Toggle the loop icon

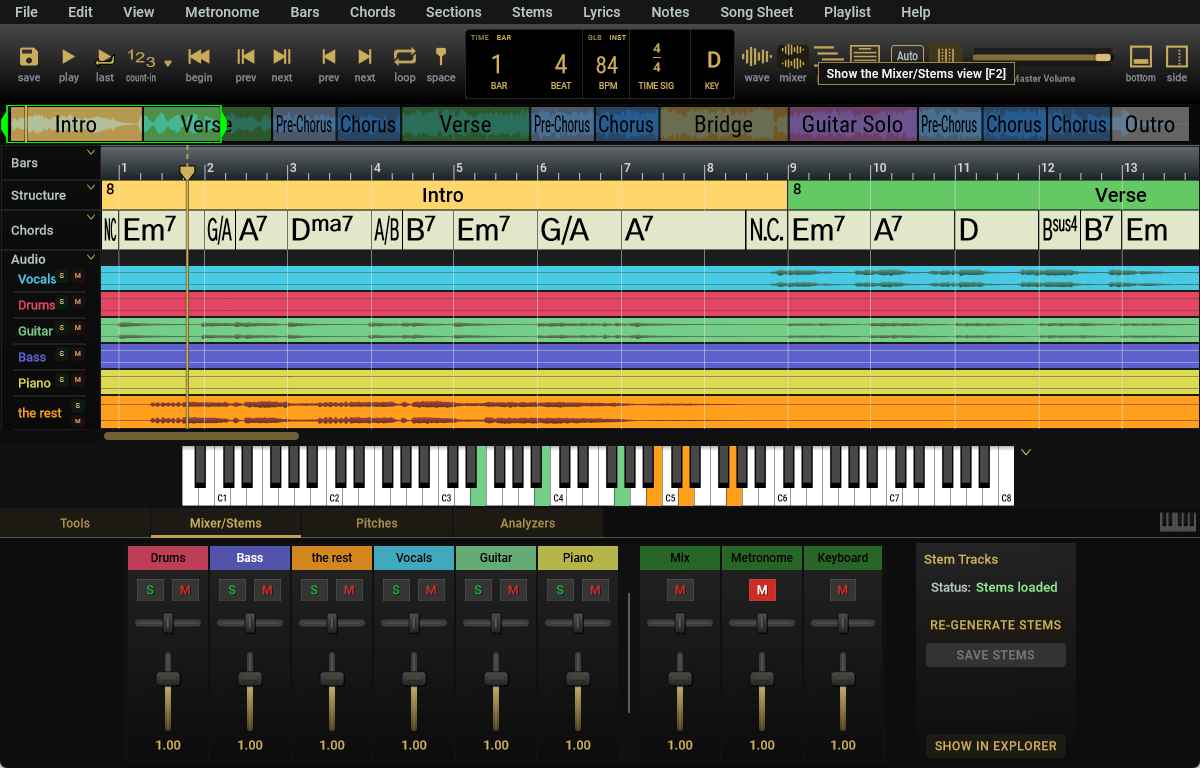pyautogui.click(x=405, y=57)
